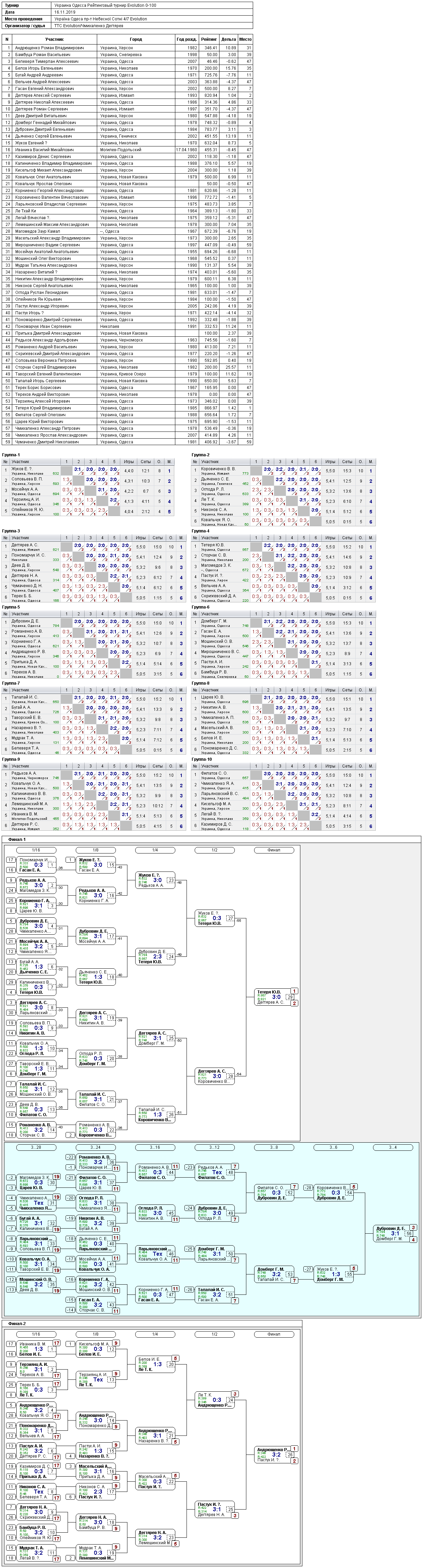Click the 'Рейтинг' column header
Viewport: 423px width, 1568px height.
[x=209, y=39]
